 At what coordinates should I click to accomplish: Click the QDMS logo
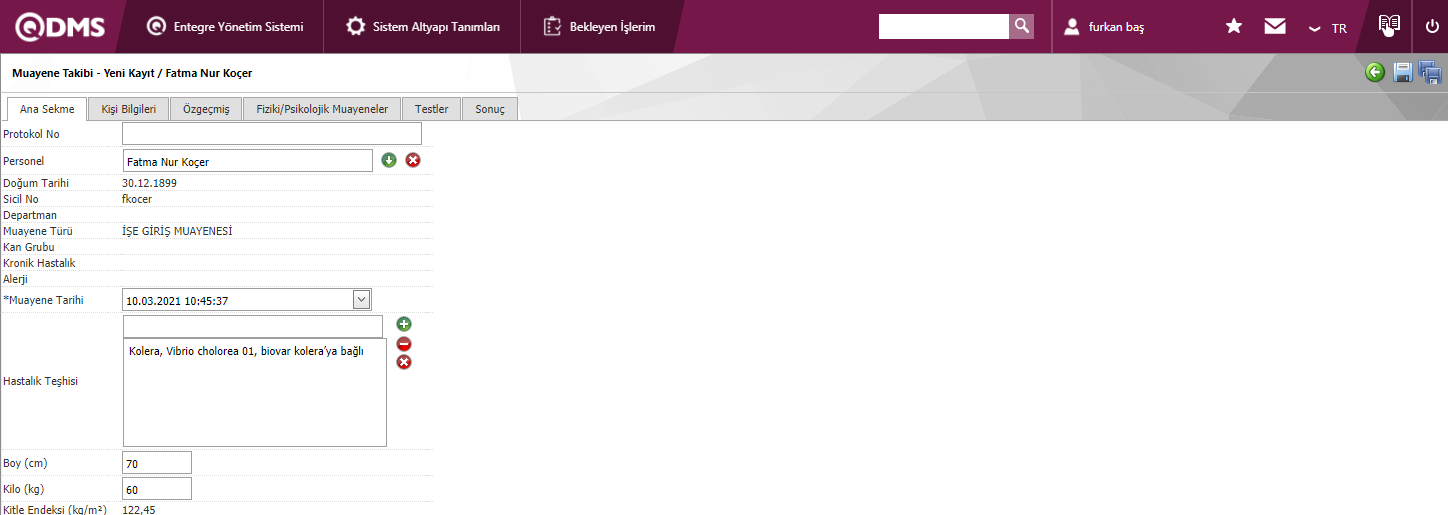click(x=60, y=27)
